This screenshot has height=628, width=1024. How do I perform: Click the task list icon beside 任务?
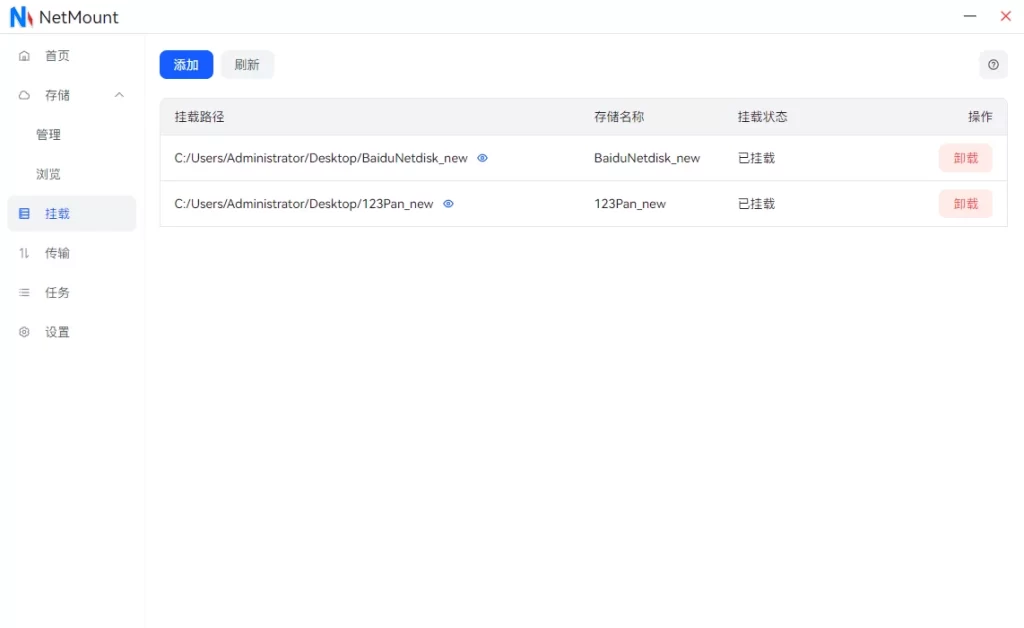pyautogui.click(x=24, y=293)
